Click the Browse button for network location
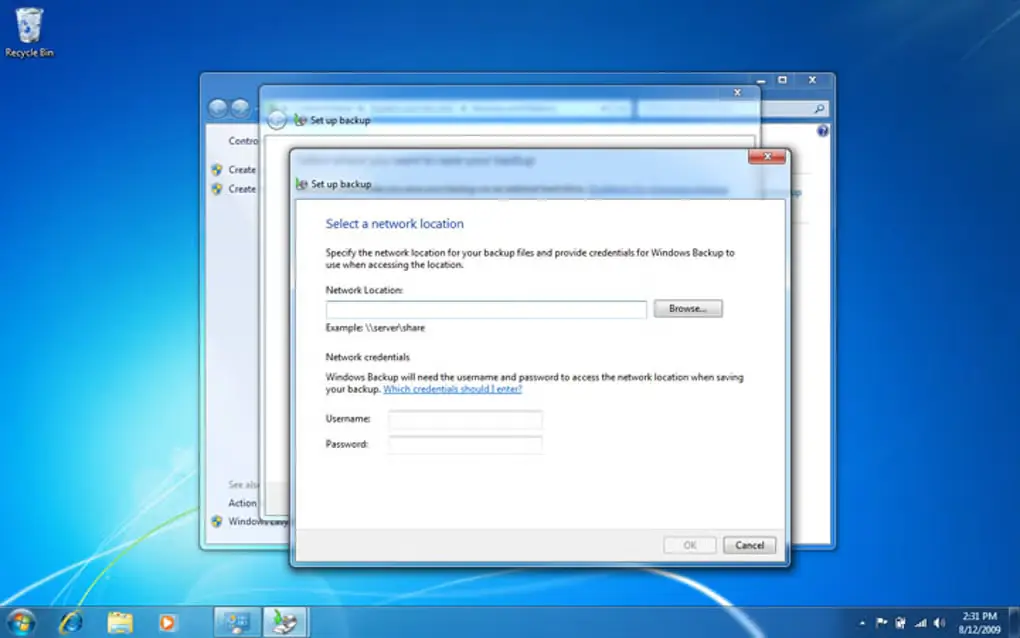The width and height of the screenshot is (1020, 638). pyautogui.click(x=687, y=308)
